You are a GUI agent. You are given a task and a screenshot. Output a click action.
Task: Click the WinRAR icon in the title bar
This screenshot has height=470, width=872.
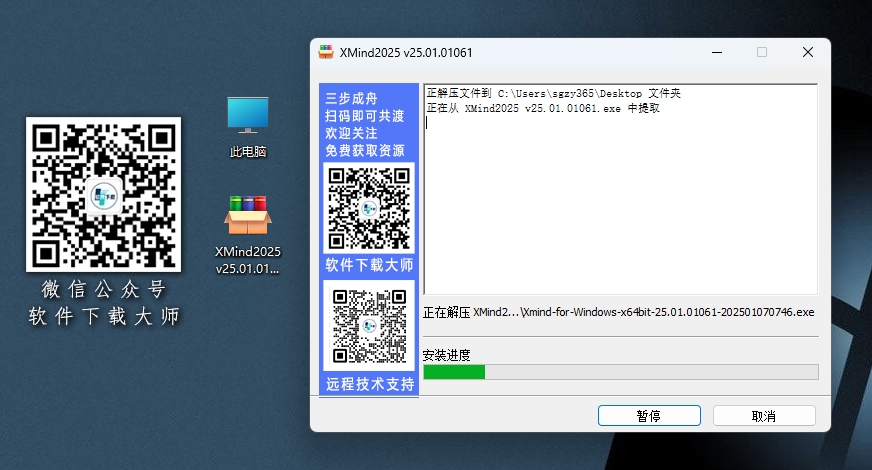[325, 52]
